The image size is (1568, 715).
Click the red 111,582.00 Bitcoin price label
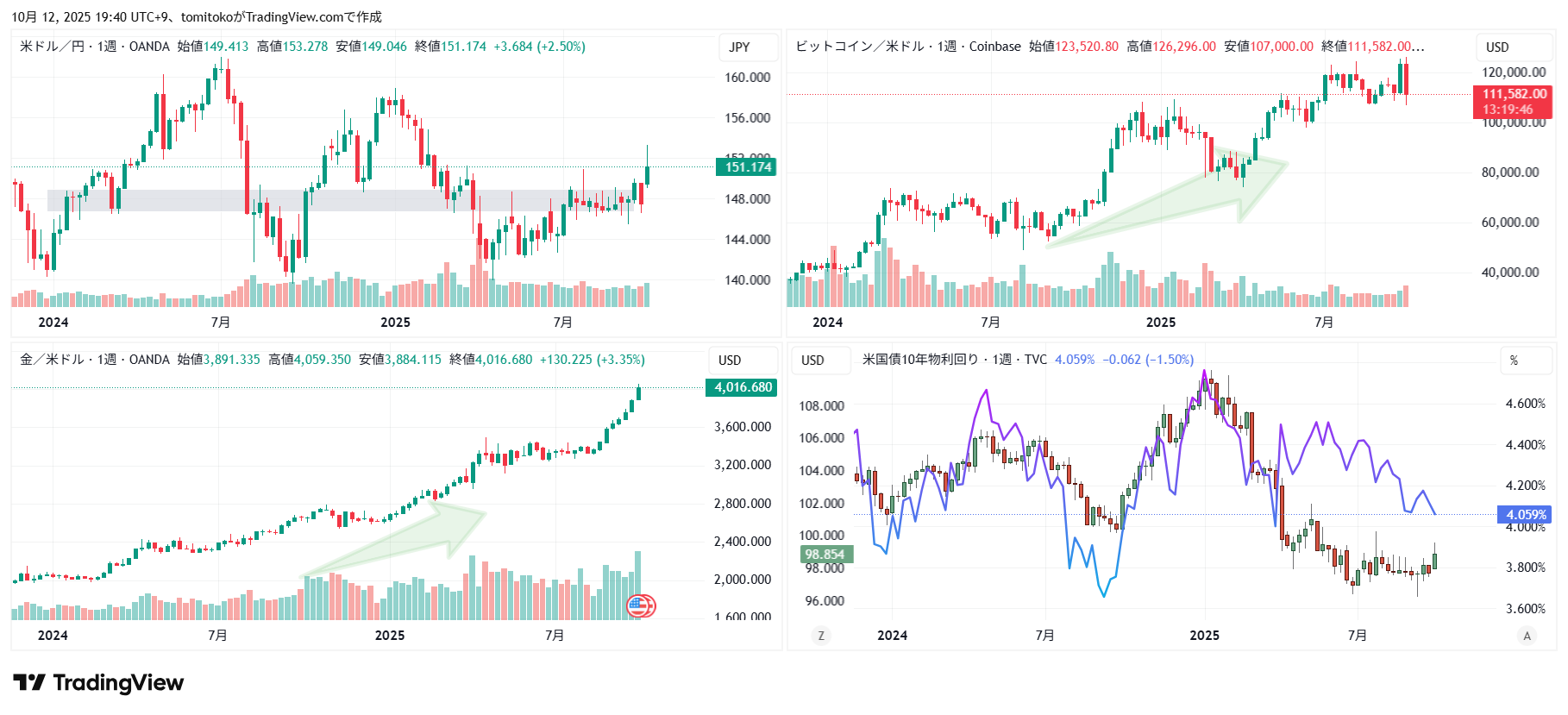coord(1515,101)
